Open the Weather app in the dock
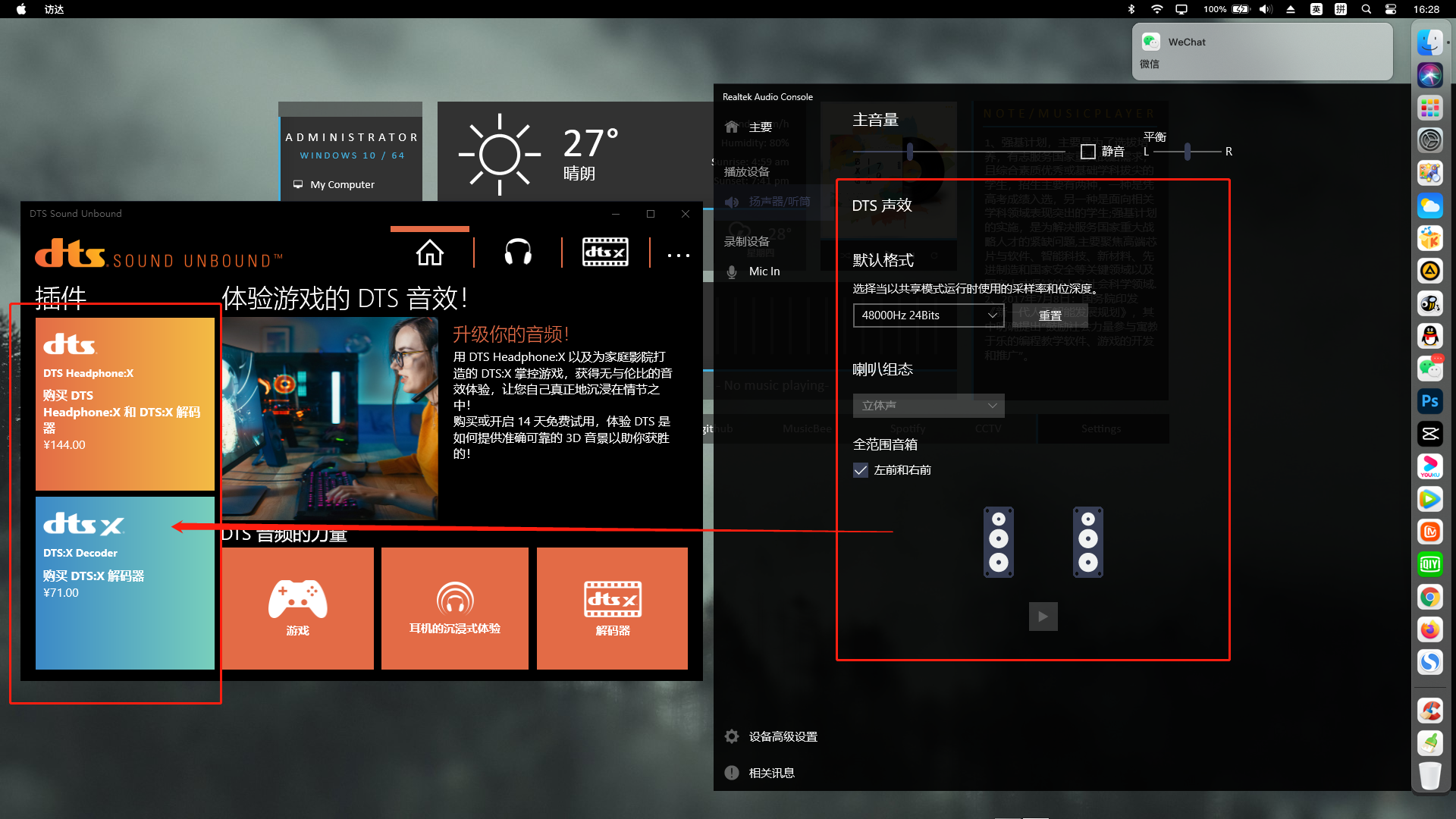1456x819 pixels. (1430, 206)
